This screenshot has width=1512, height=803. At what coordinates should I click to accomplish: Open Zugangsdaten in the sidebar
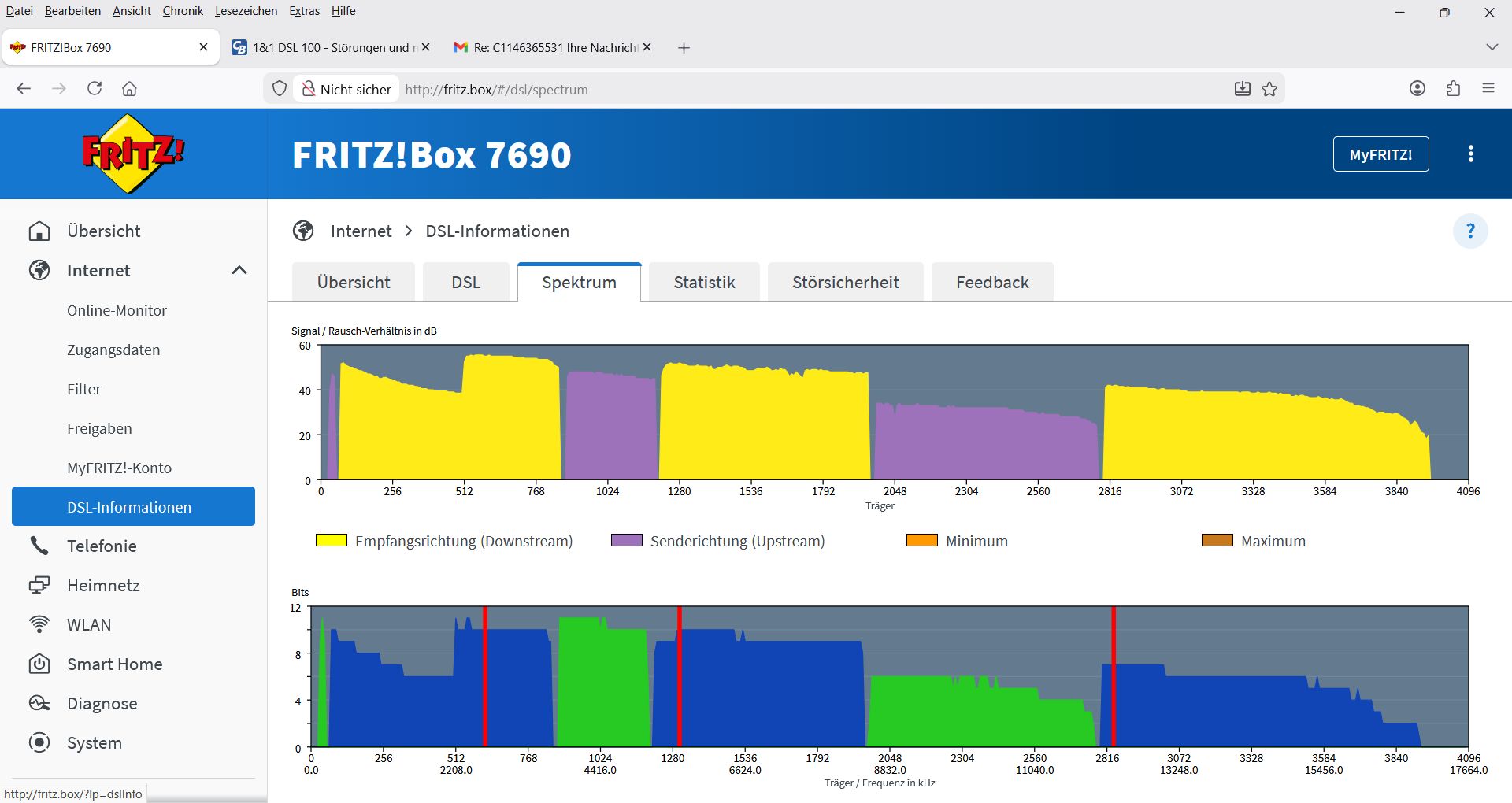[x=113, y=350]
